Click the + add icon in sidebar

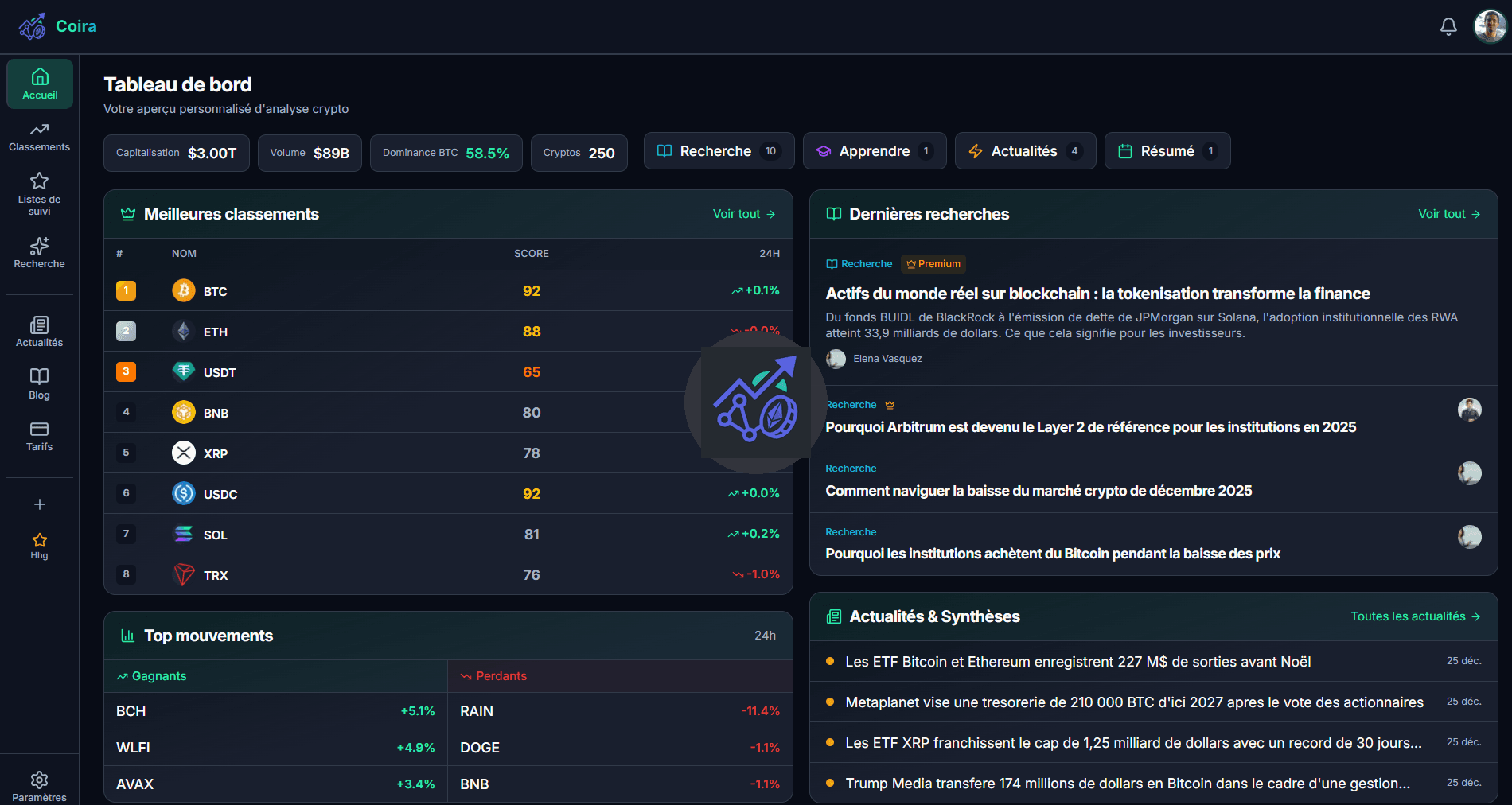39,504
